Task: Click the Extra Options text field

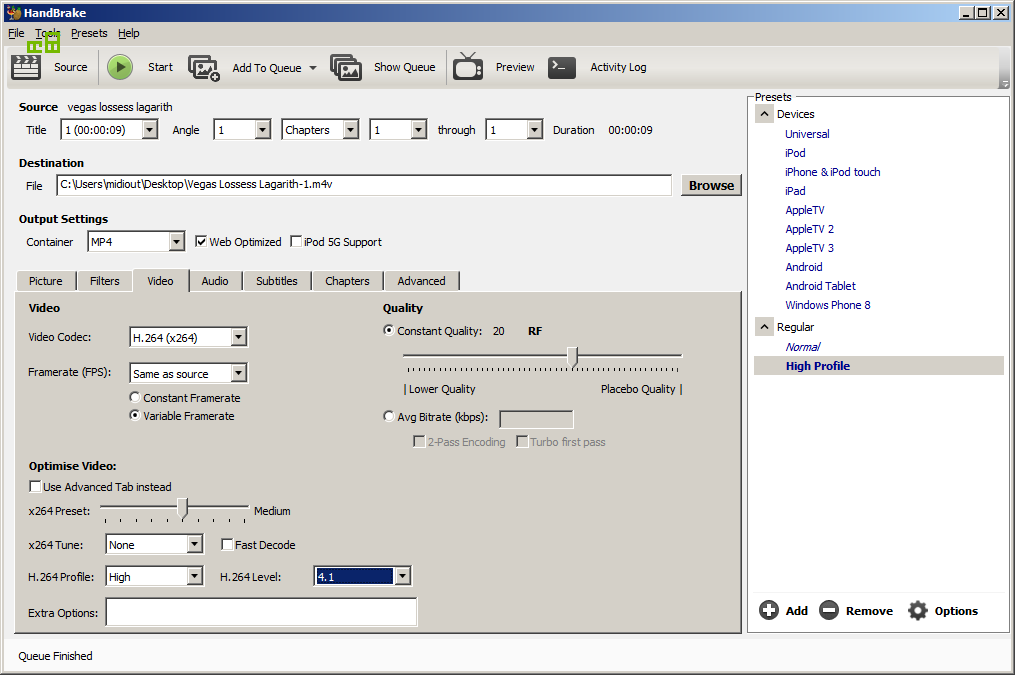Action: 262,612
